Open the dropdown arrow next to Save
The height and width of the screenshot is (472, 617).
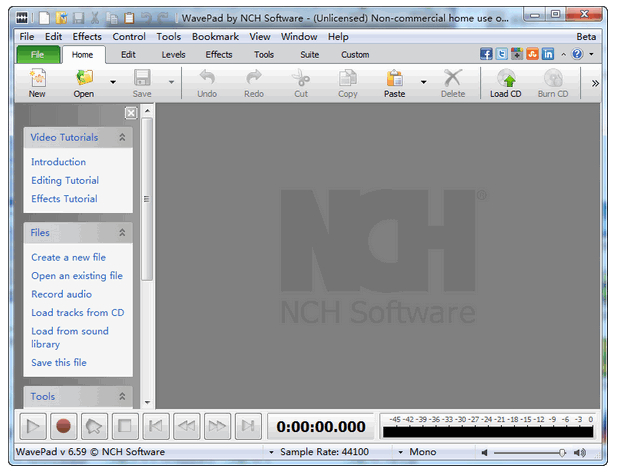(171, 82)
